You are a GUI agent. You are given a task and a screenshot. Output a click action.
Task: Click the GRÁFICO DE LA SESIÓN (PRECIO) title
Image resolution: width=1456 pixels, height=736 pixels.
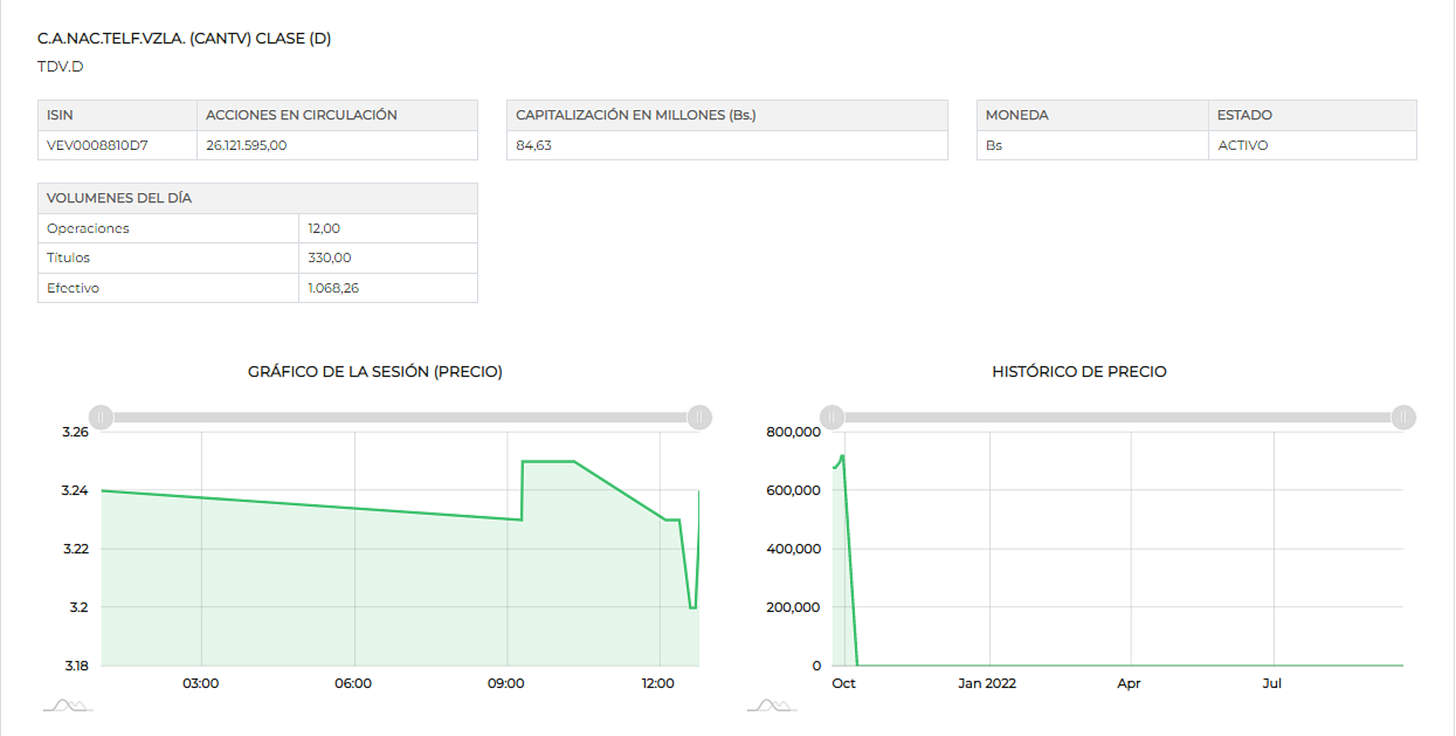point(375,371)
